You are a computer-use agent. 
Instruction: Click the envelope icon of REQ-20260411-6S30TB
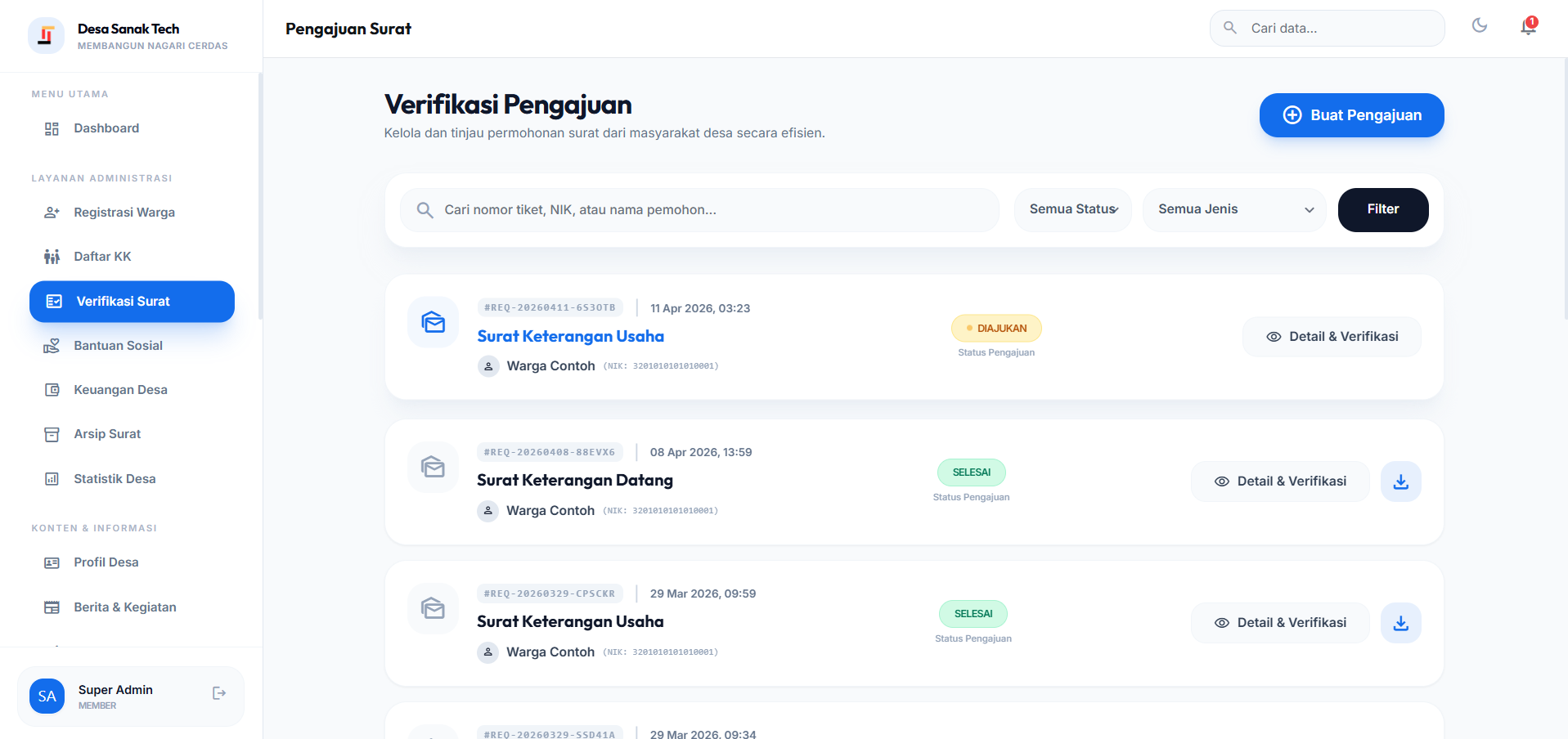(x=433, y=322)
